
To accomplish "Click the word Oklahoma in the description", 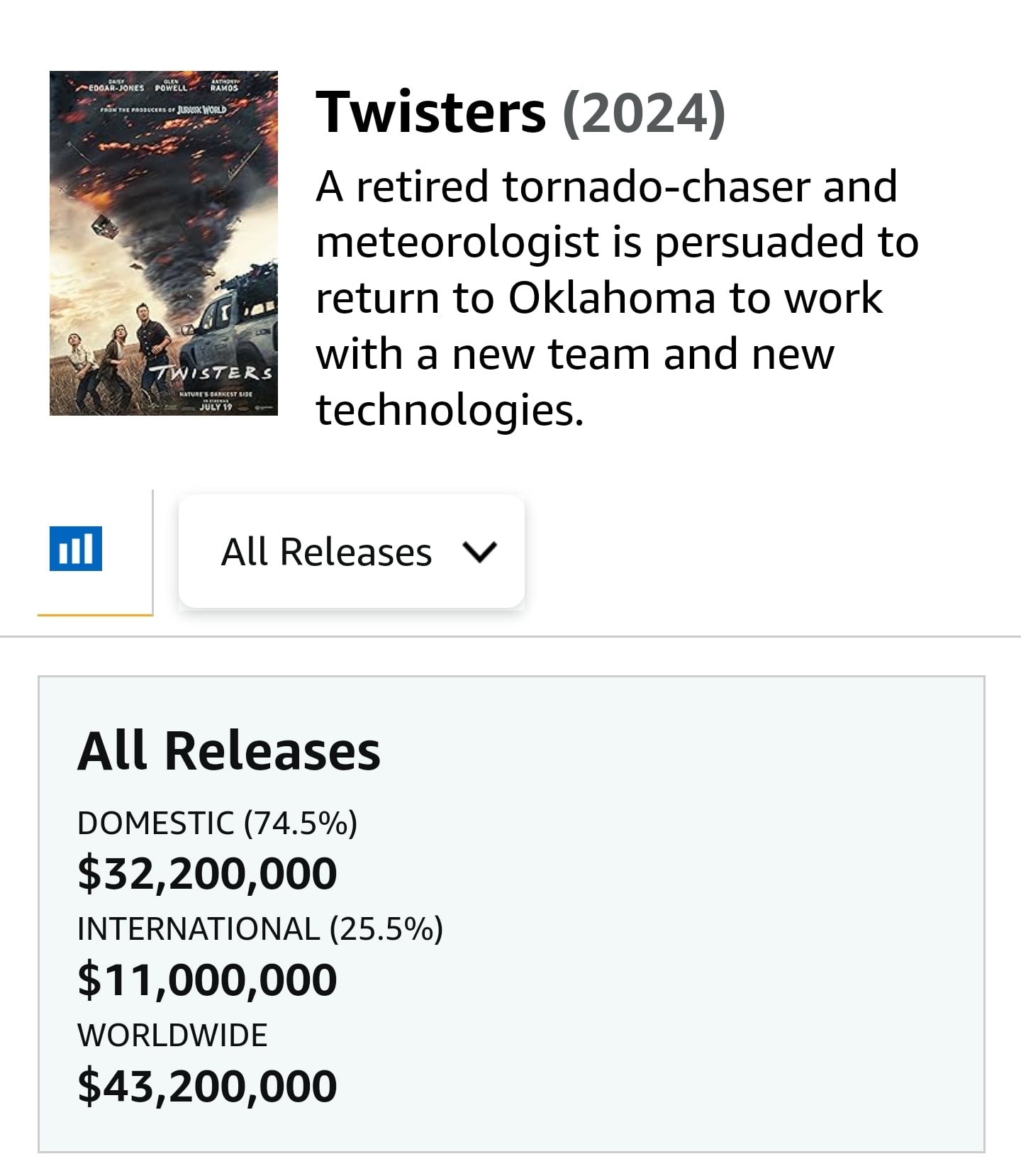I will [x=611, y=298].
